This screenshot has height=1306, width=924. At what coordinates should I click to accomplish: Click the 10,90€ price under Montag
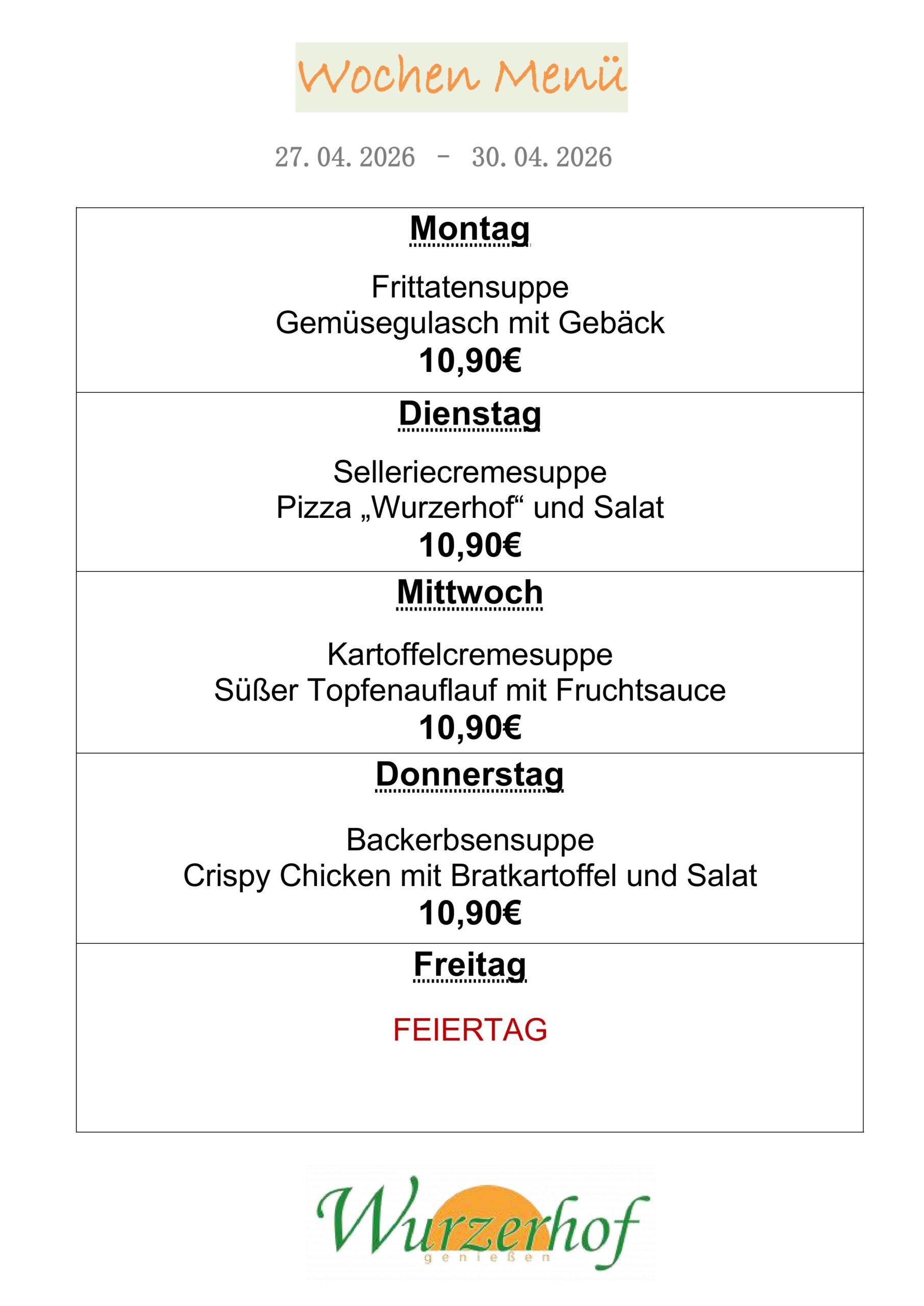point(470,360)
